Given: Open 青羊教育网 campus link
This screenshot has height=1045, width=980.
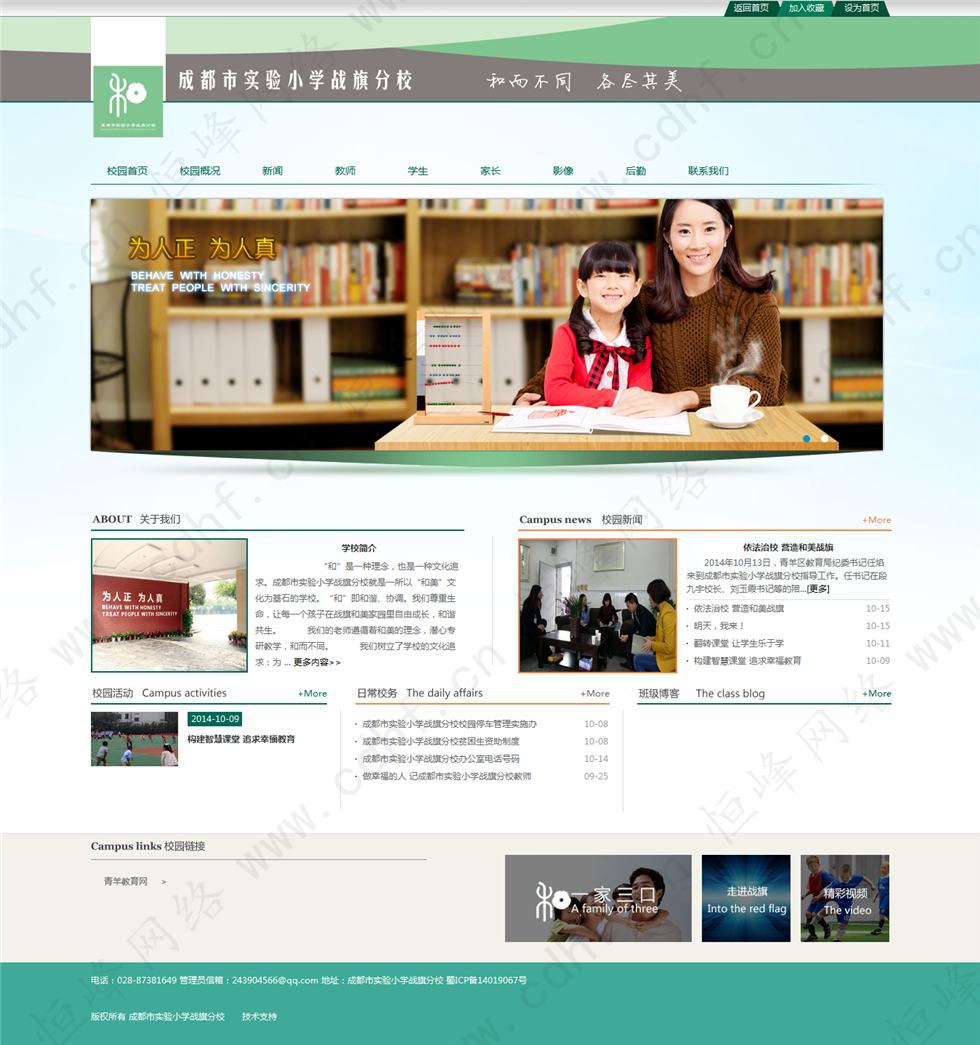Looking at the screenshot, I should 125,882.
